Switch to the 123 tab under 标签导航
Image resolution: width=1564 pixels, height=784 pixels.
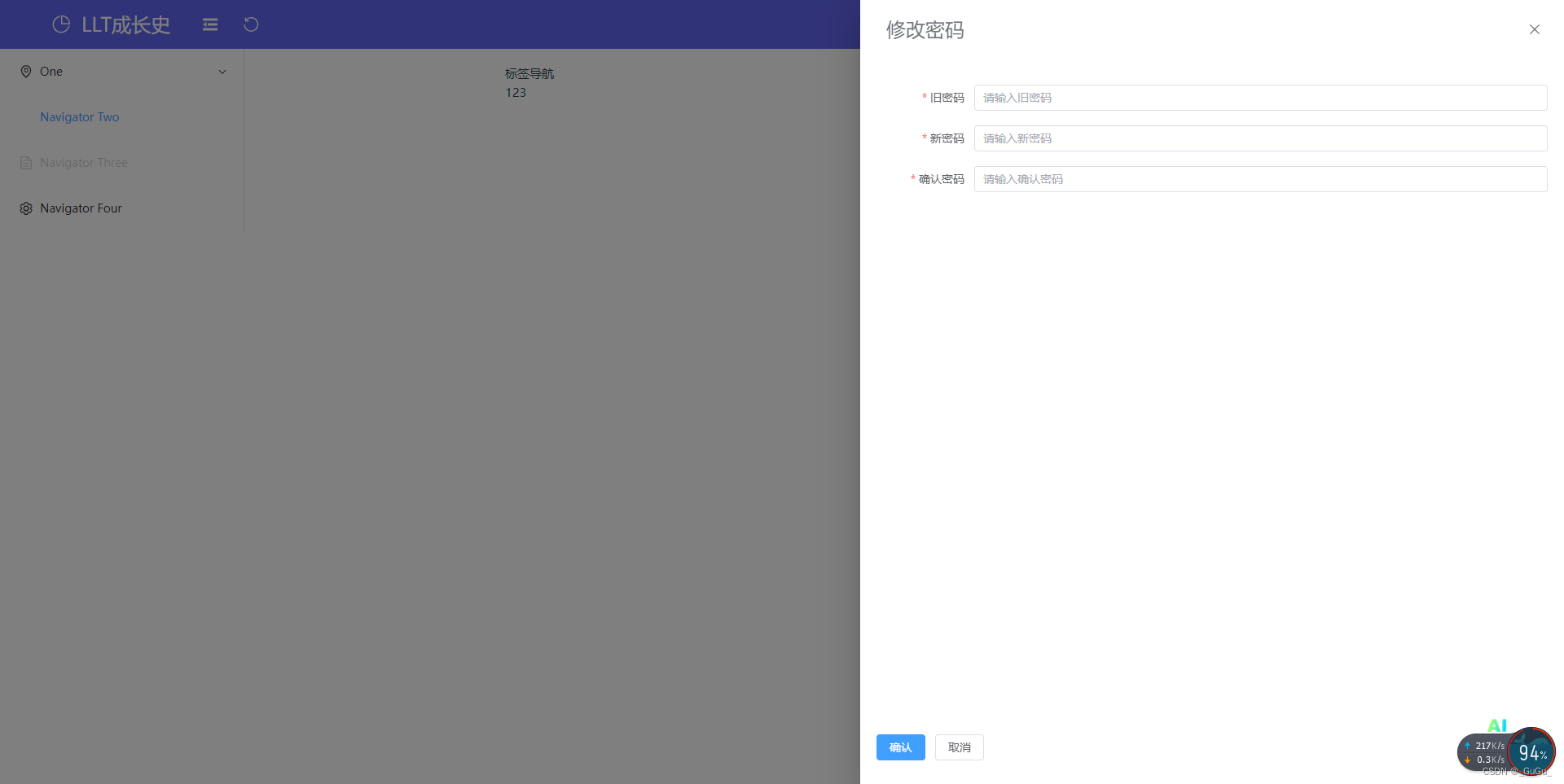[x=515, y=92]
